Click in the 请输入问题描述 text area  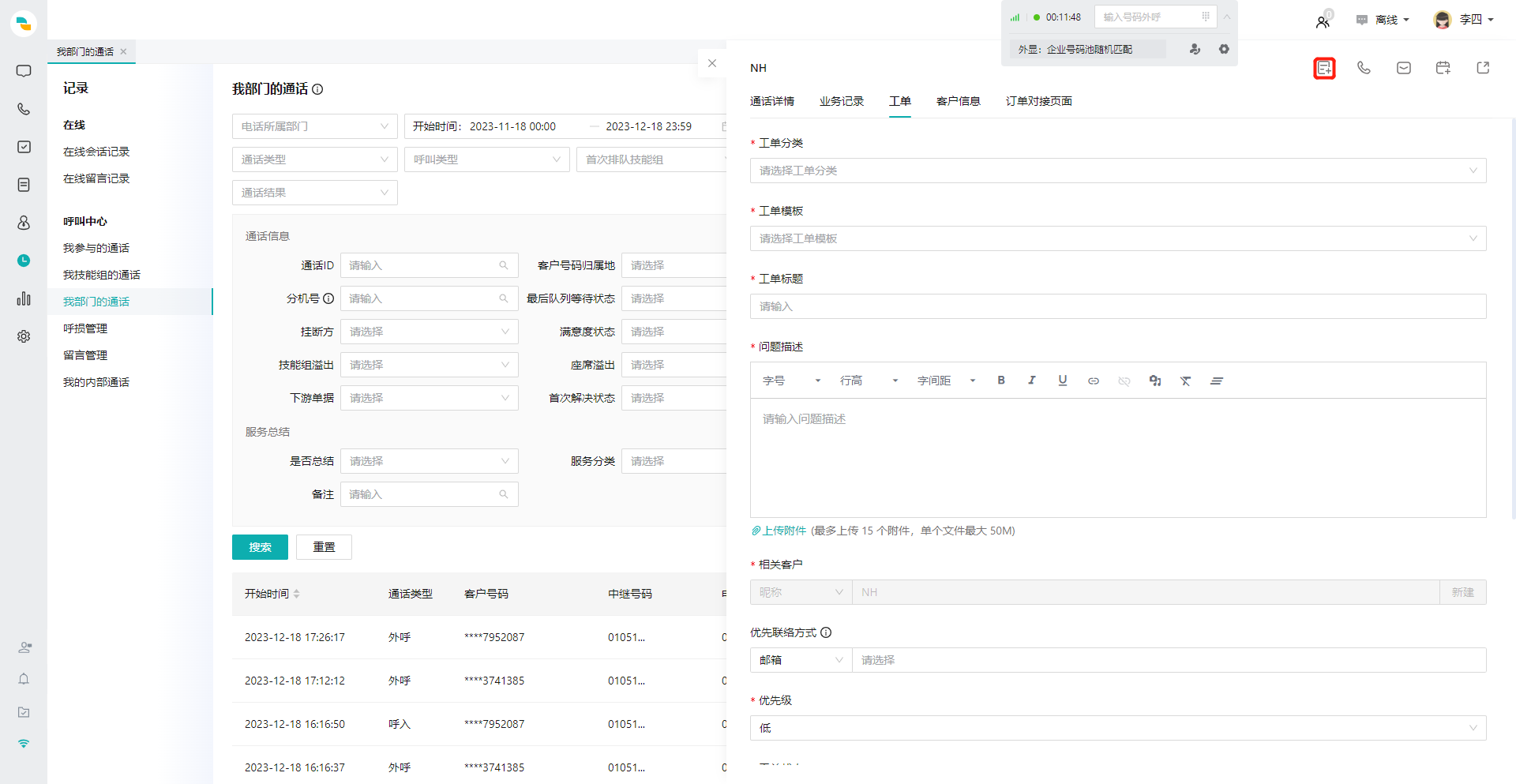pyautogui.click(x=1118, y=458)
